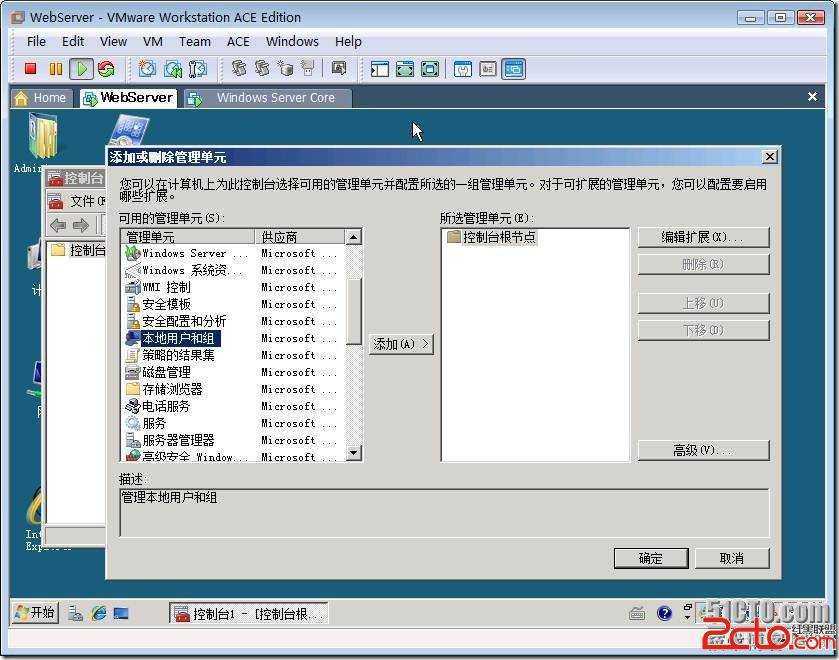Open the Team menu
This screenshot has height=660, width=839.
coord(195,41)
